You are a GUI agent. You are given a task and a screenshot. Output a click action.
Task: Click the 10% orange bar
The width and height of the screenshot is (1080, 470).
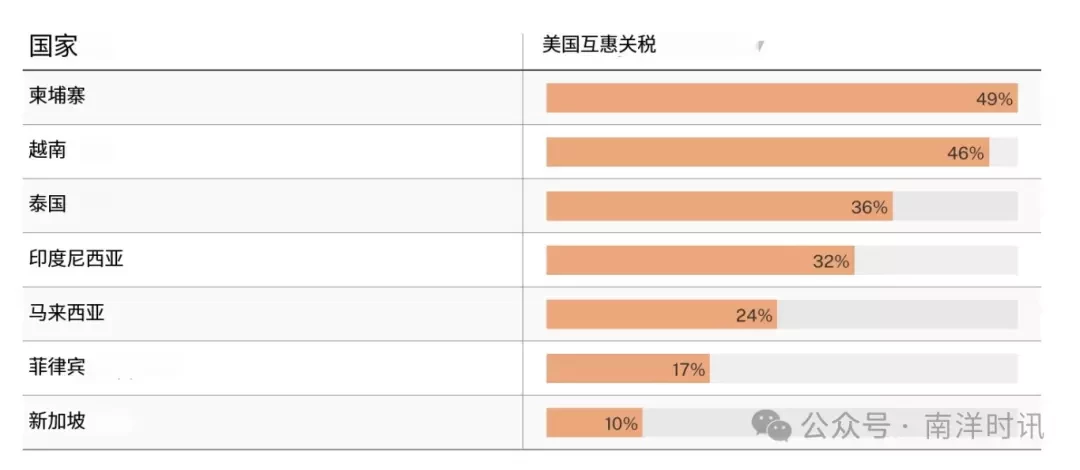594,422
